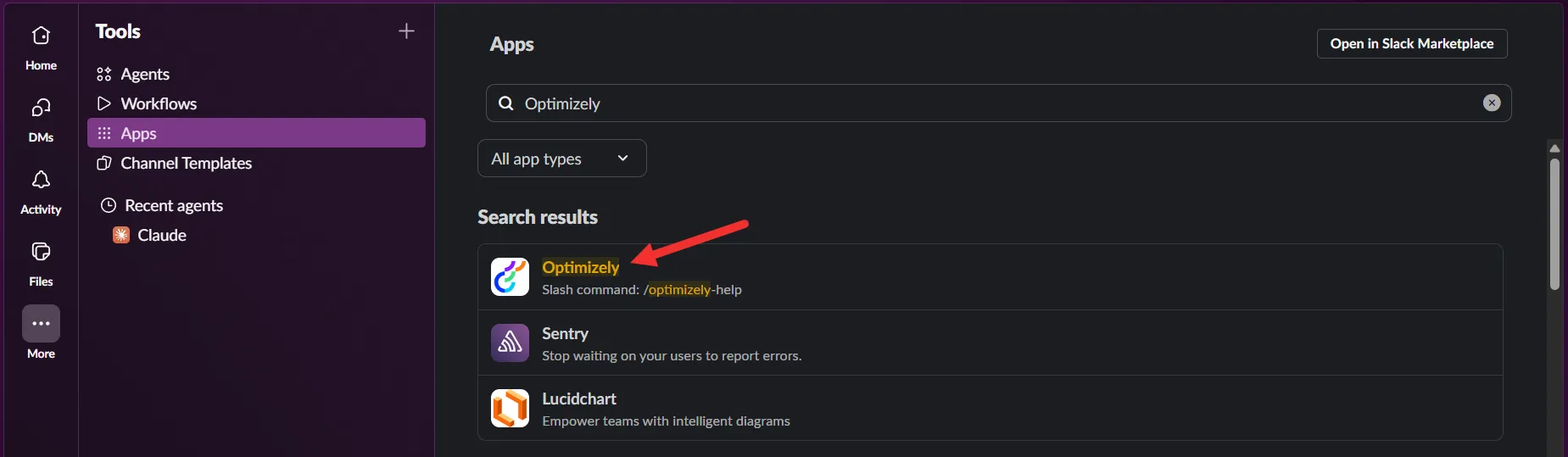
Task: Click the Sentry app logo
Action: click(x=510, y=343)
